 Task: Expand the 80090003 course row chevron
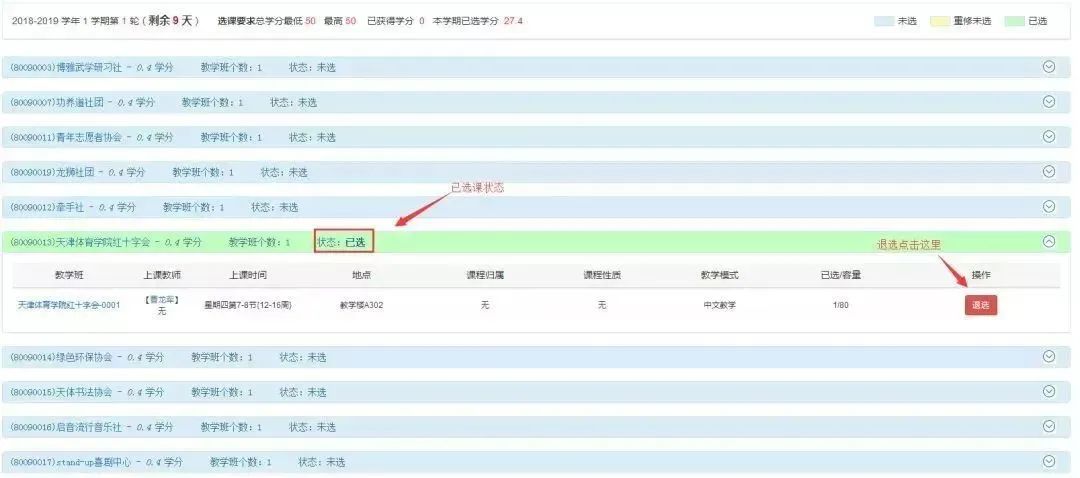tap(1049, 66)
